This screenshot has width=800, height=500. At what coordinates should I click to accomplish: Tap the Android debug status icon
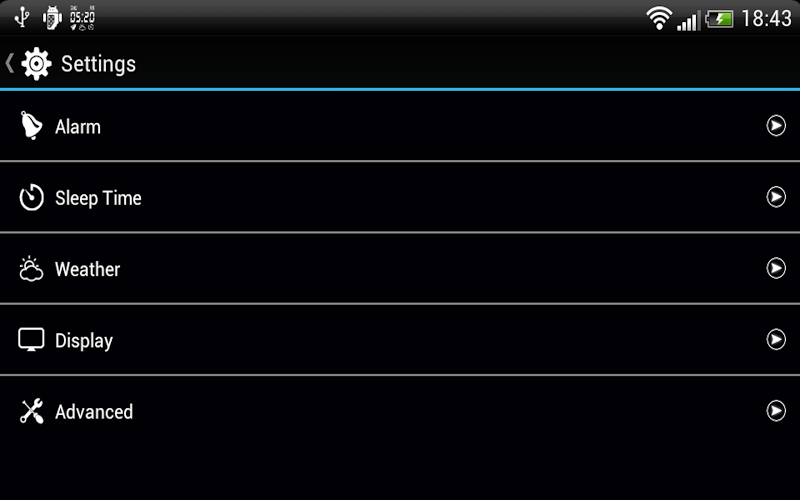click(52, 18)
